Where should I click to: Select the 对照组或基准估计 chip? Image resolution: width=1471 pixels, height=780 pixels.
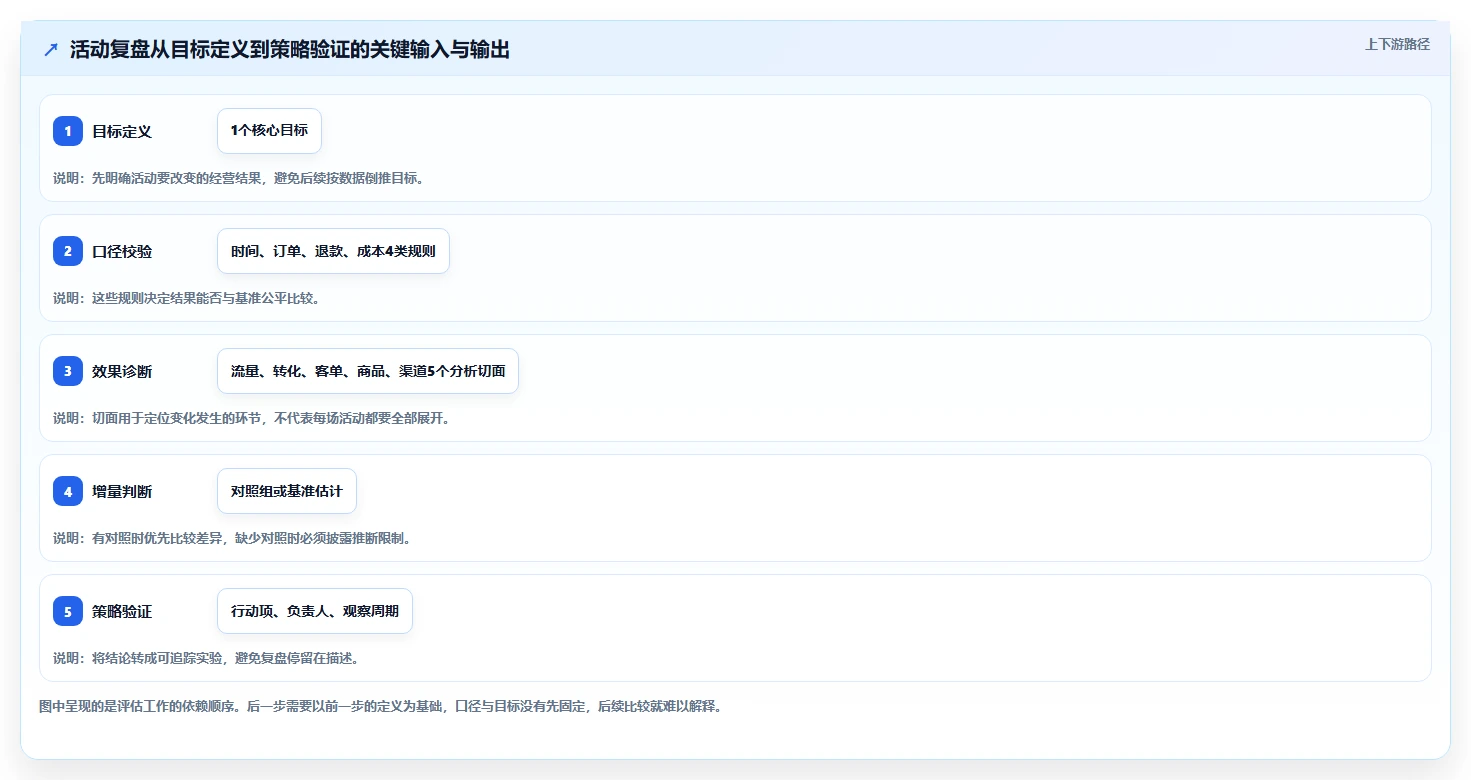[287, 491]
